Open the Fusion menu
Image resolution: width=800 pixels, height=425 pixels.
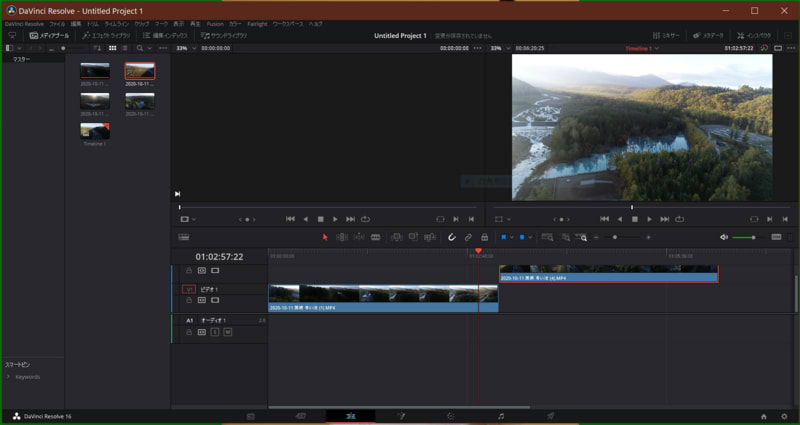click(215, 24)
